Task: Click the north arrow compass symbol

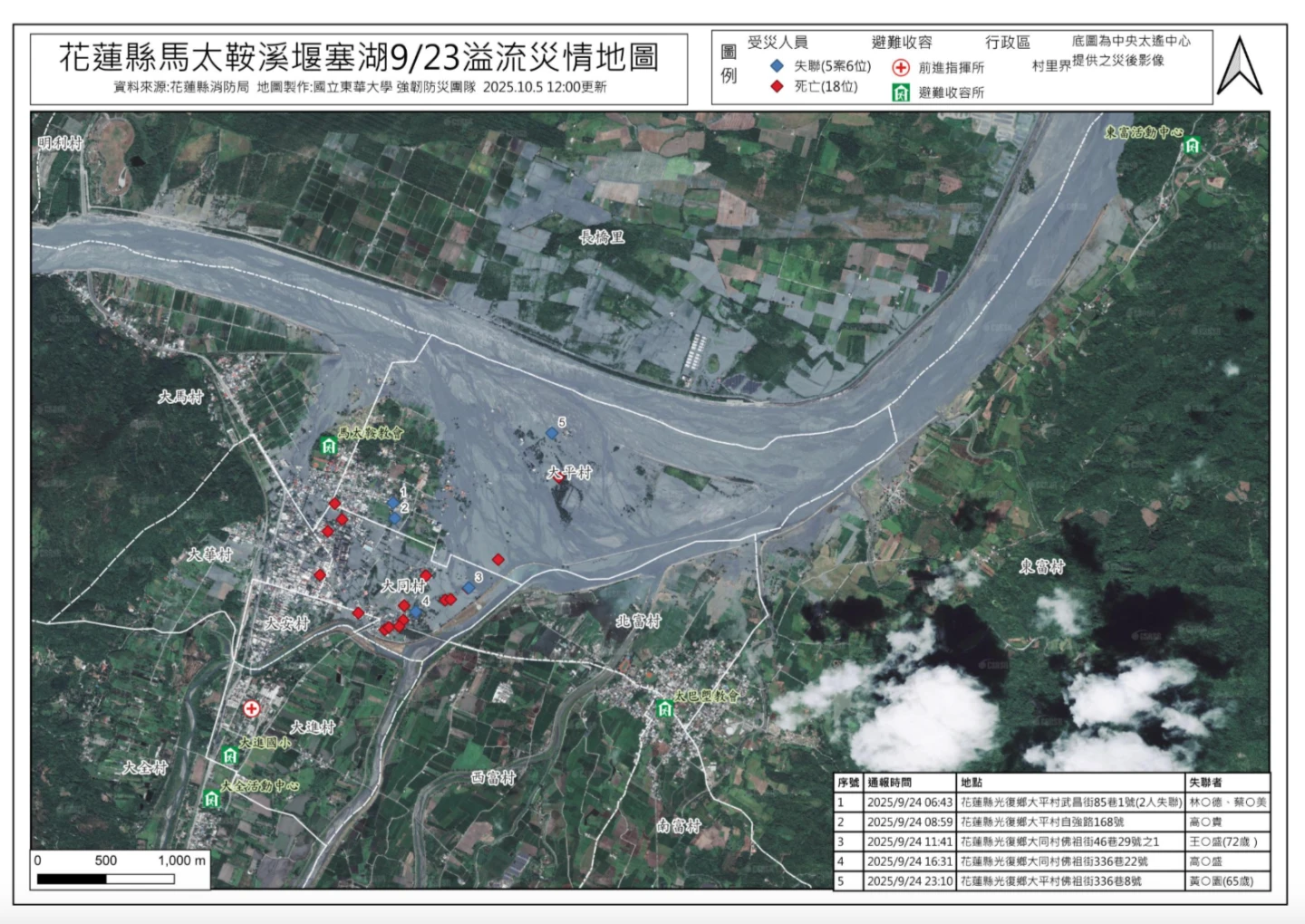Action: (1239, 66)
